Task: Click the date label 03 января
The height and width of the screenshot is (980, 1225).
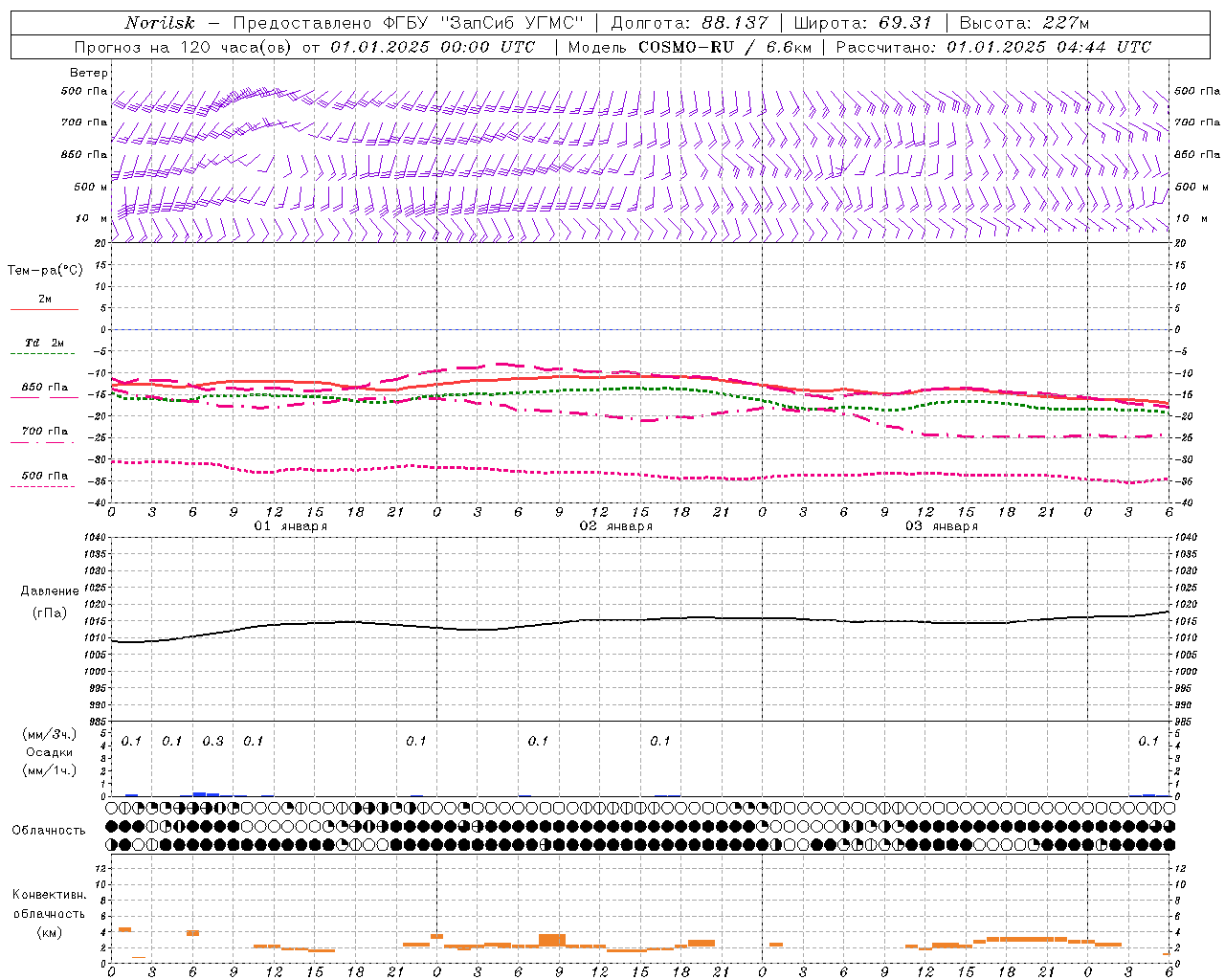Action: pyautogui.click(x=941, y=526)
